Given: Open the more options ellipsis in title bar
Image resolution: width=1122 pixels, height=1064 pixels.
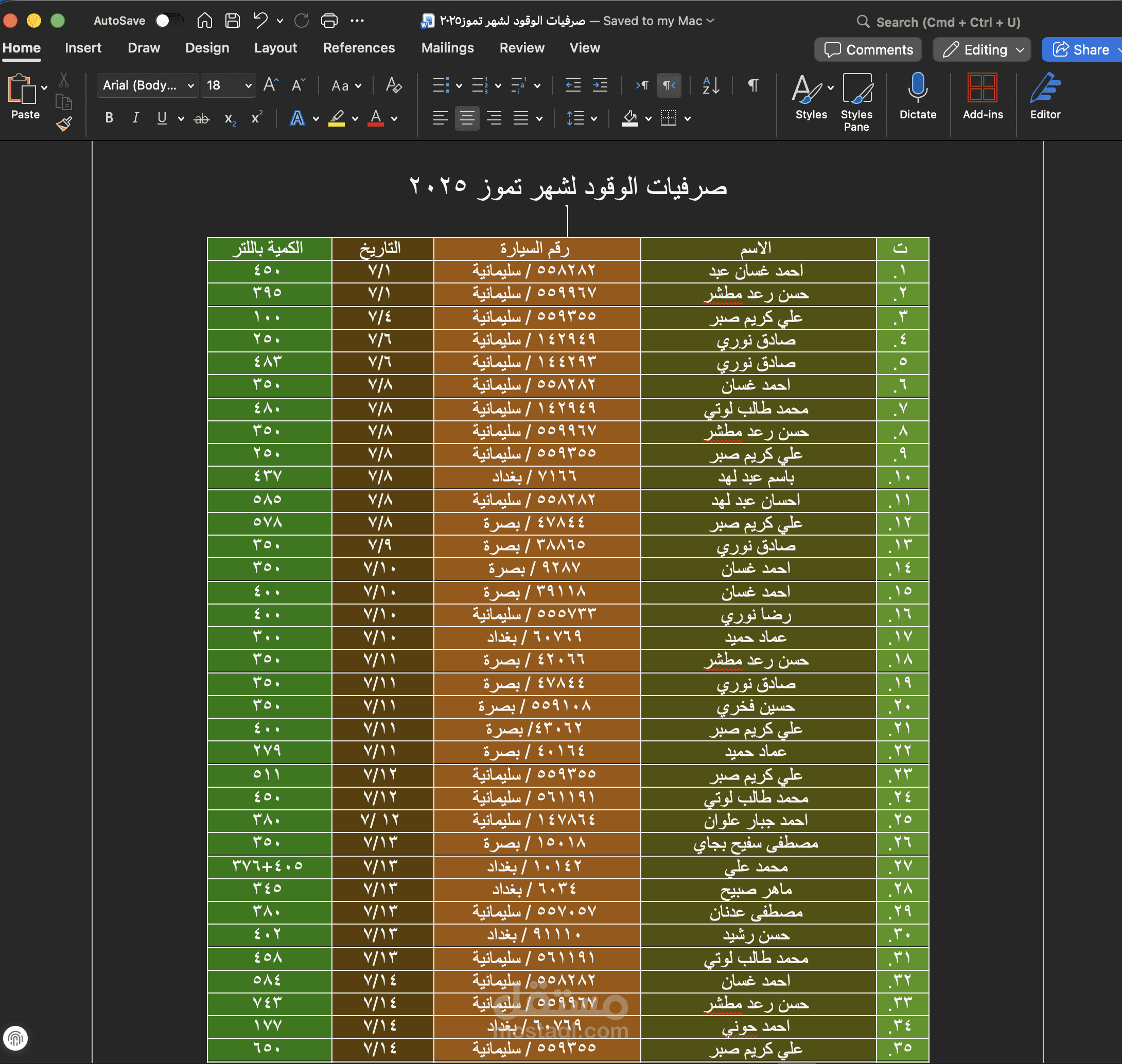Looking at the screenshot, I should click(x=357, y=21).
